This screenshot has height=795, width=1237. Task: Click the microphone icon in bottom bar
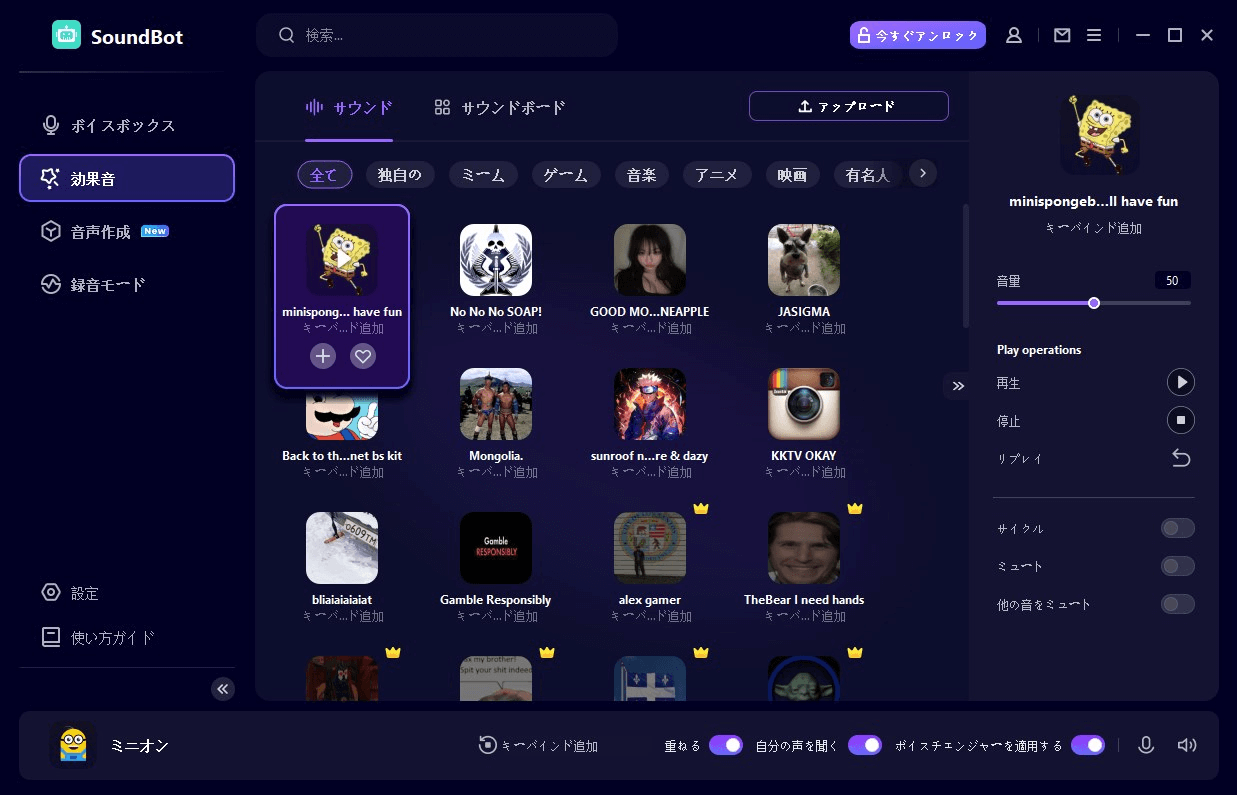click(x=1146, y=745)
